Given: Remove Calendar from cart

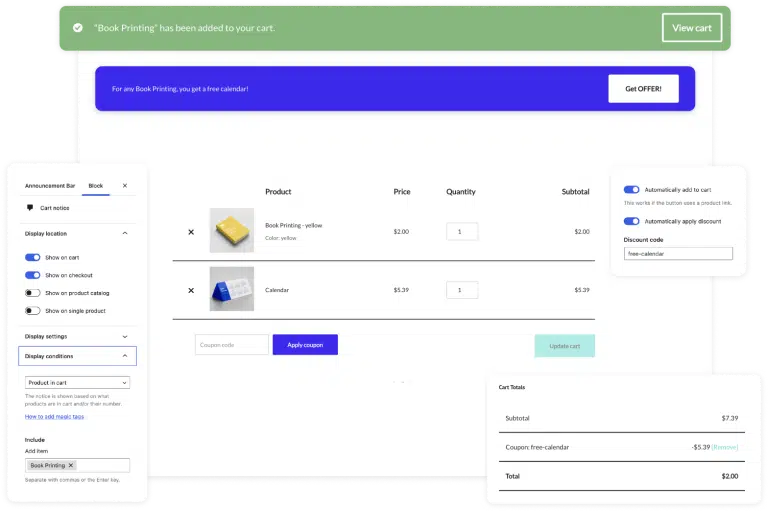Looking at the screenshot, I should click(x=191, y=291).
